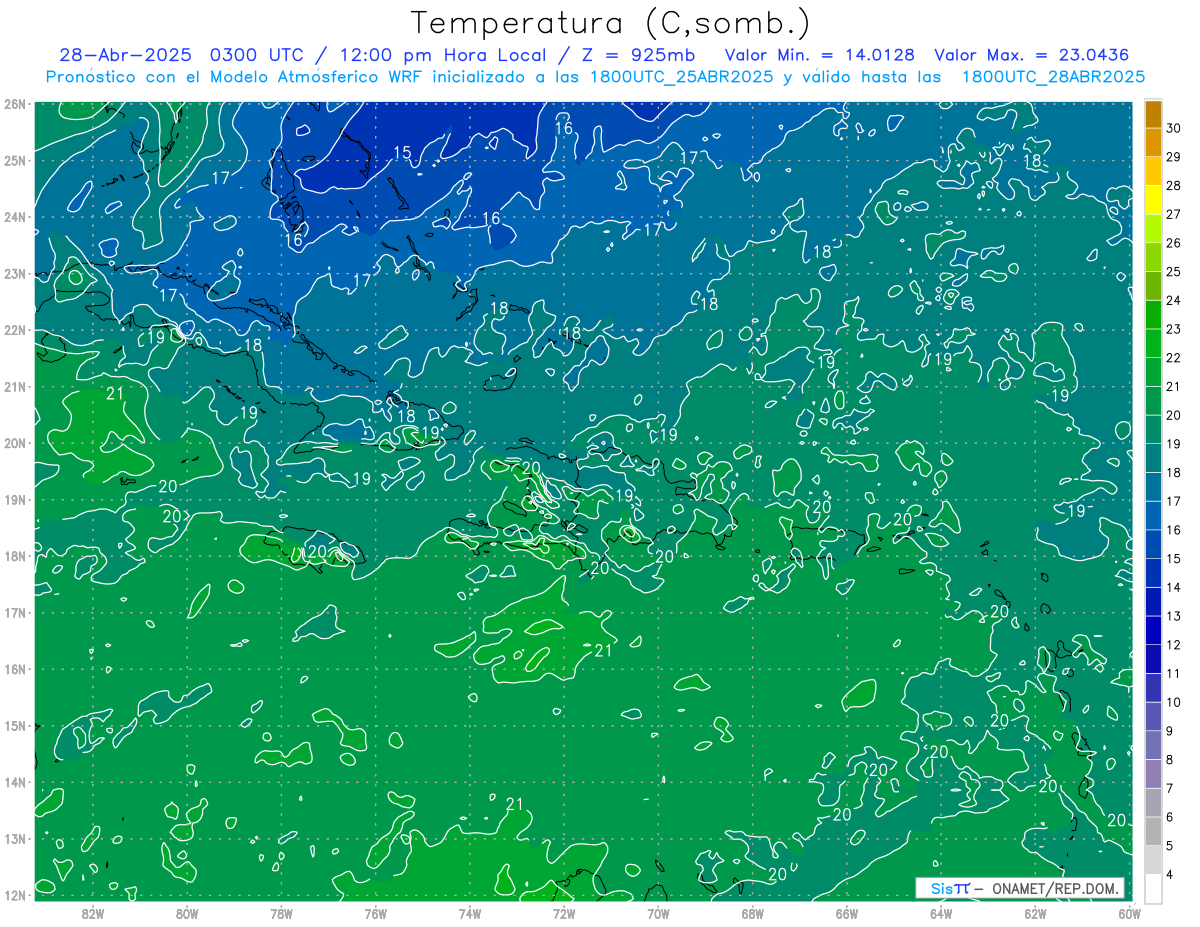
Task: Click the "16N" latitude axis label
Action: 15,669
